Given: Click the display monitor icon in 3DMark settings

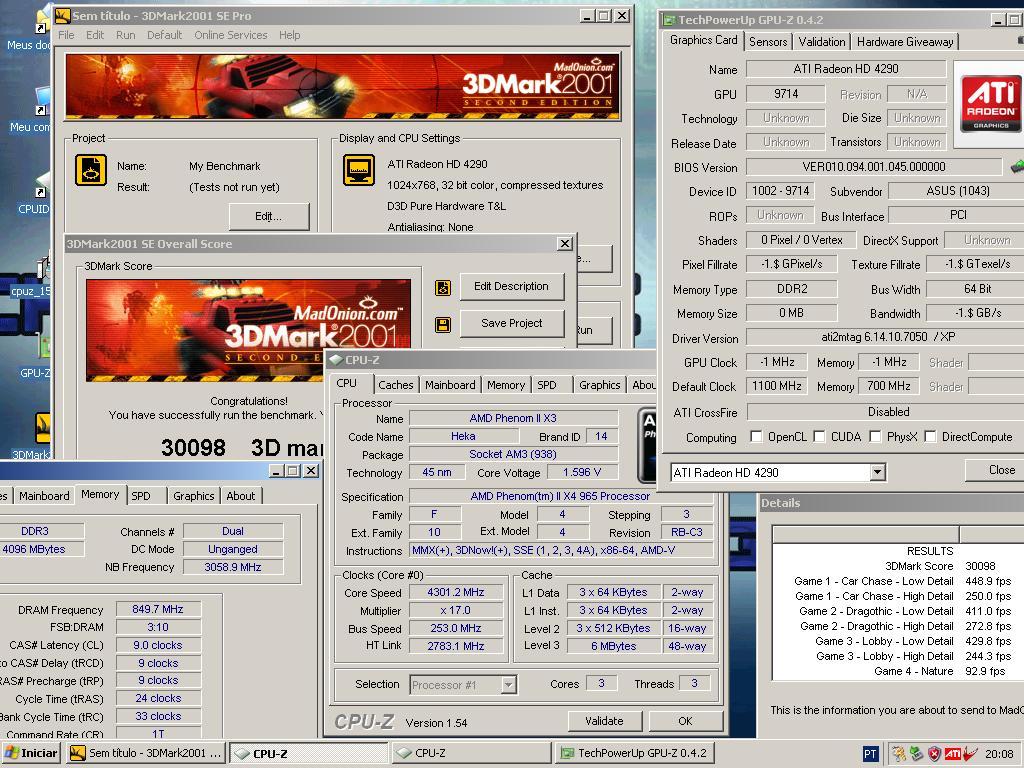Looking at the screenshot, I should 359,170.
